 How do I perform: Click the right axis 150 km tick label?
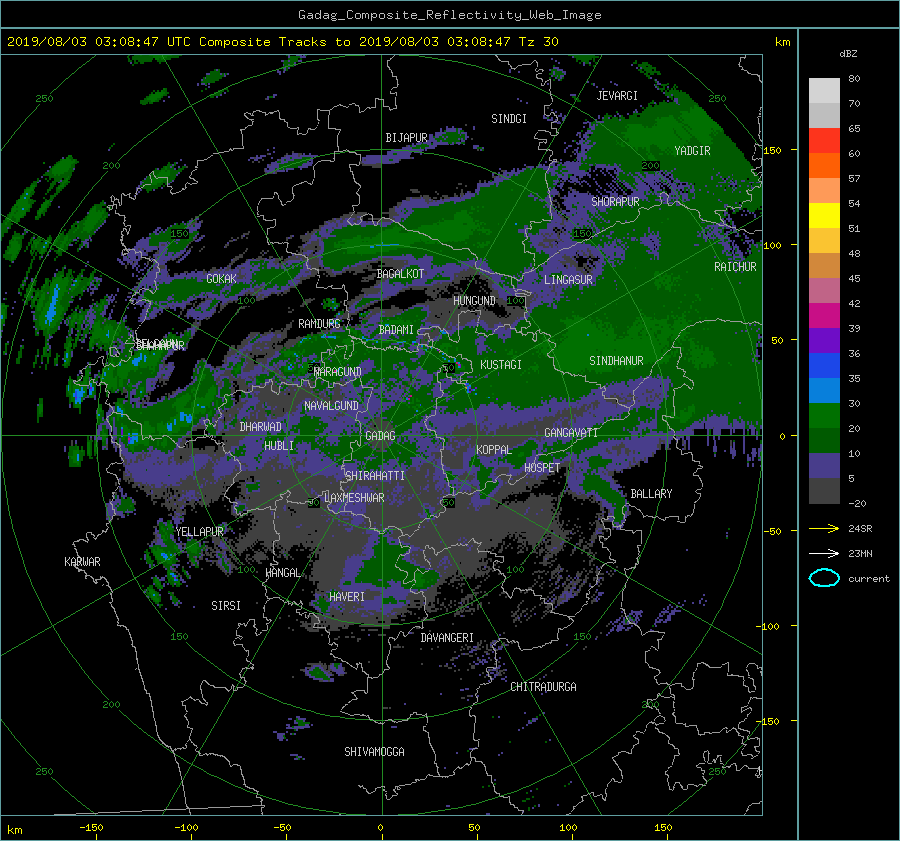click(x=772, y=150)
